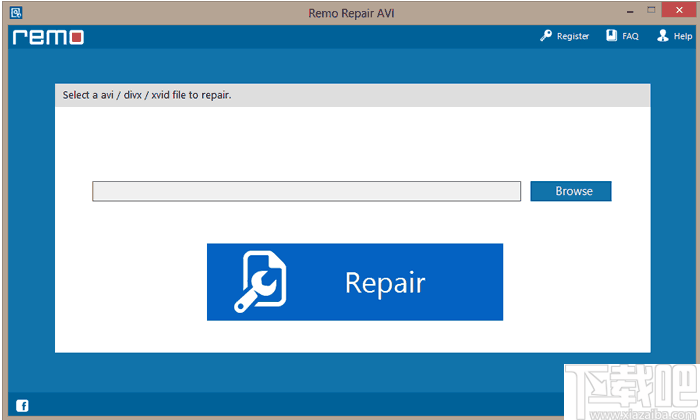The image size is (700, 420).
Task: Click the Help person icon
Action: 662,36
